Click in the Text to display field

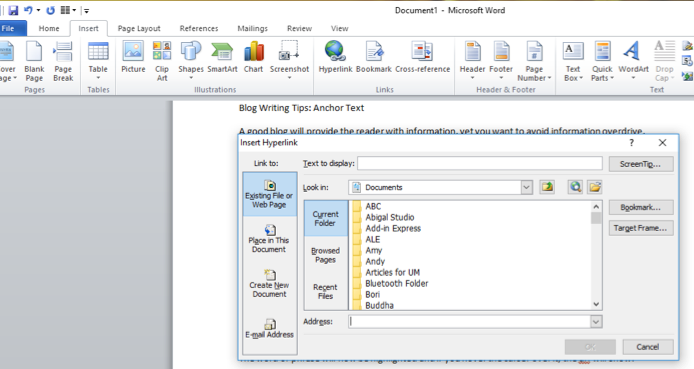(480, 163)
